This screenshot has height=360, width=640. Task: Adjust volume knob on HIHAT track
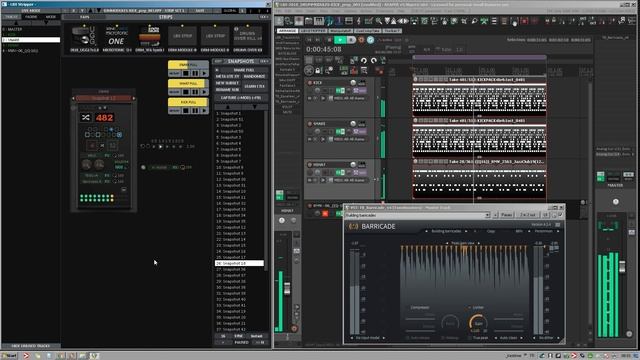coord(353,164)
